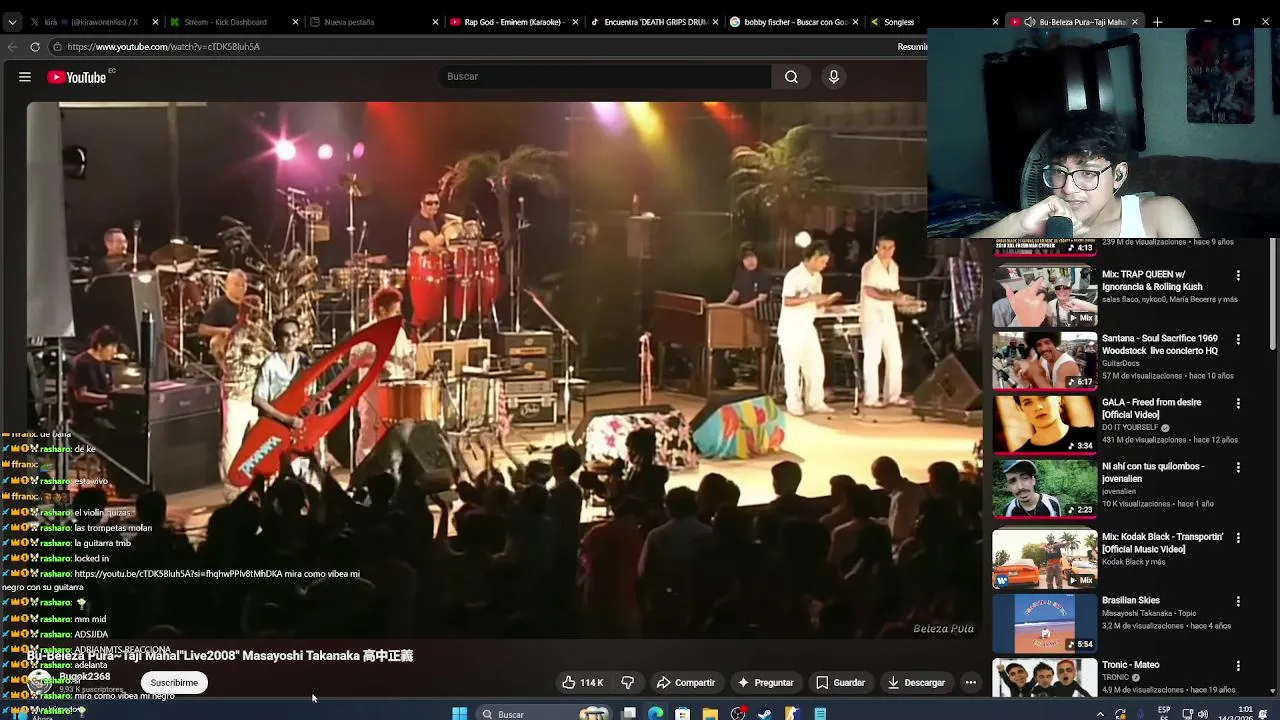
Task: Click the browser address bar URL
Action: pos(163,47)
